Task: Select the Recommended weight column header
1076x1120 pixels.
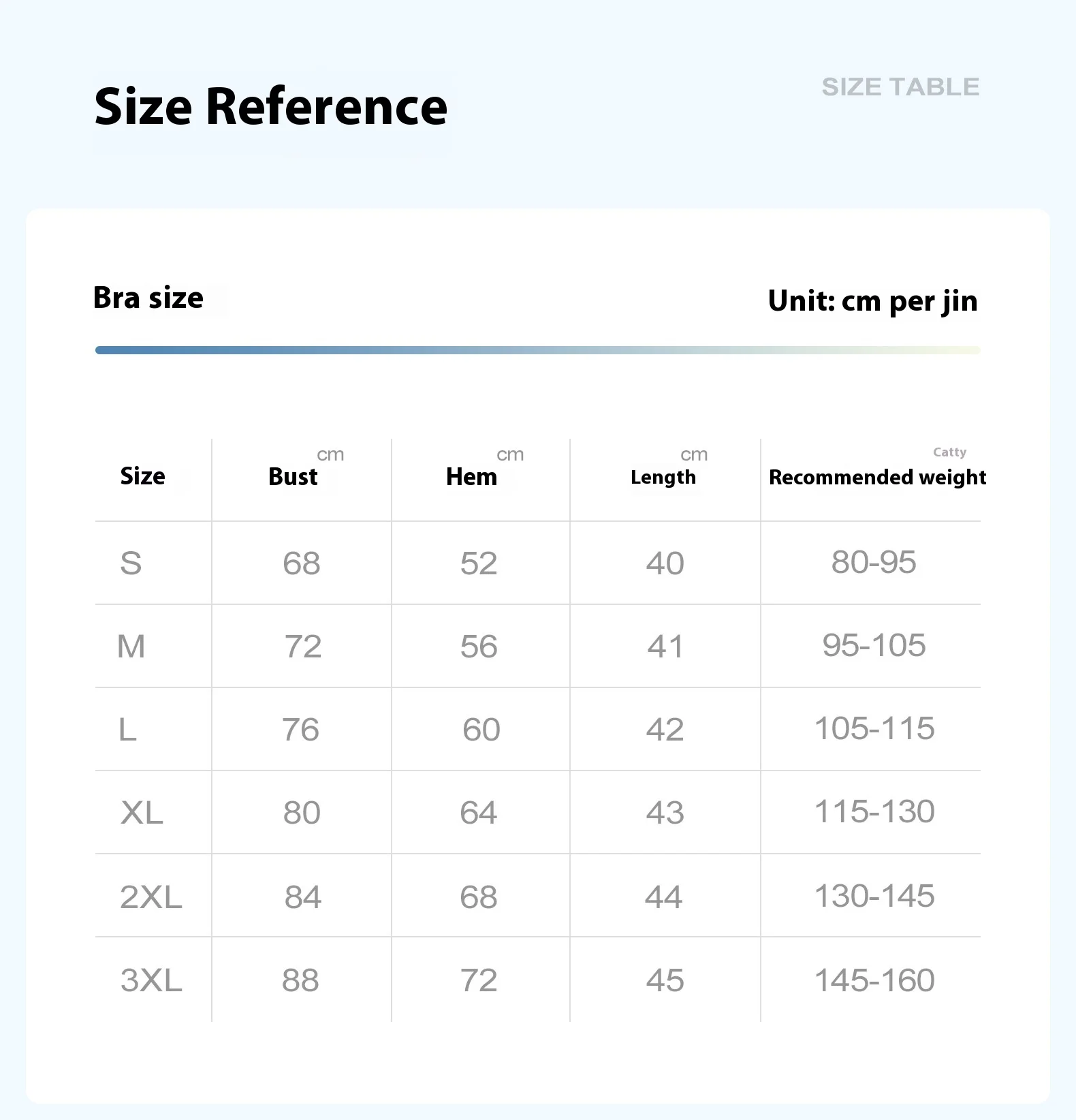Action: click(877, 478)
